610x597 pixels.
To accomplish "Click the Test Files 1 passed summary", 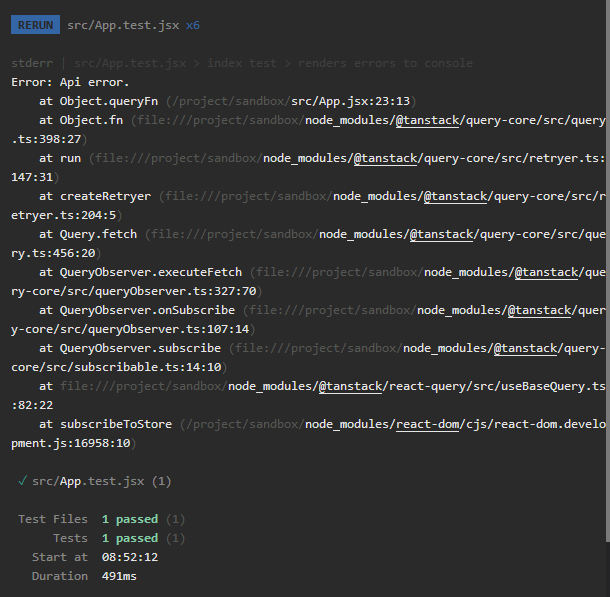I will 102,519.
